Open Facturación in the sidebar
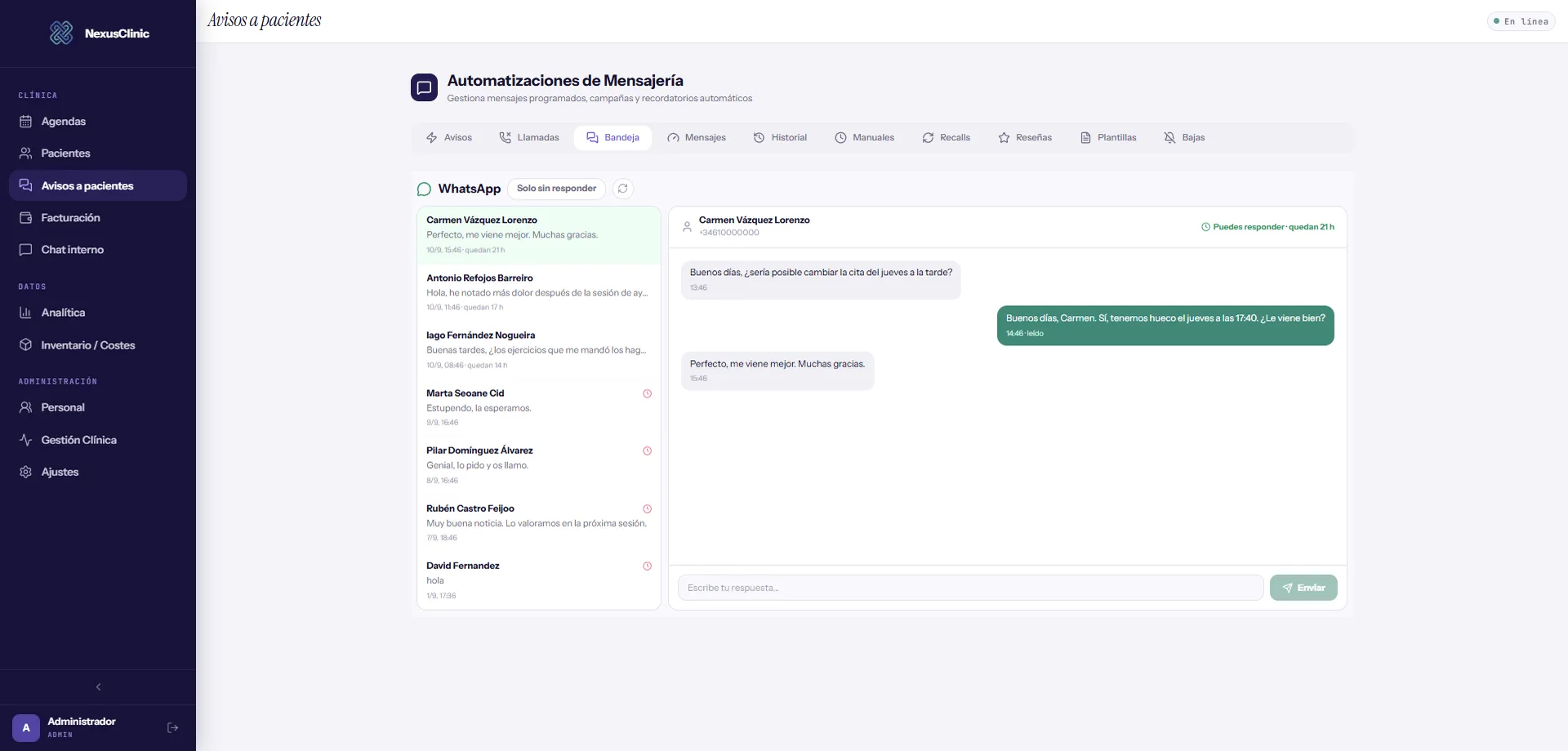 (x=98, y=217)
